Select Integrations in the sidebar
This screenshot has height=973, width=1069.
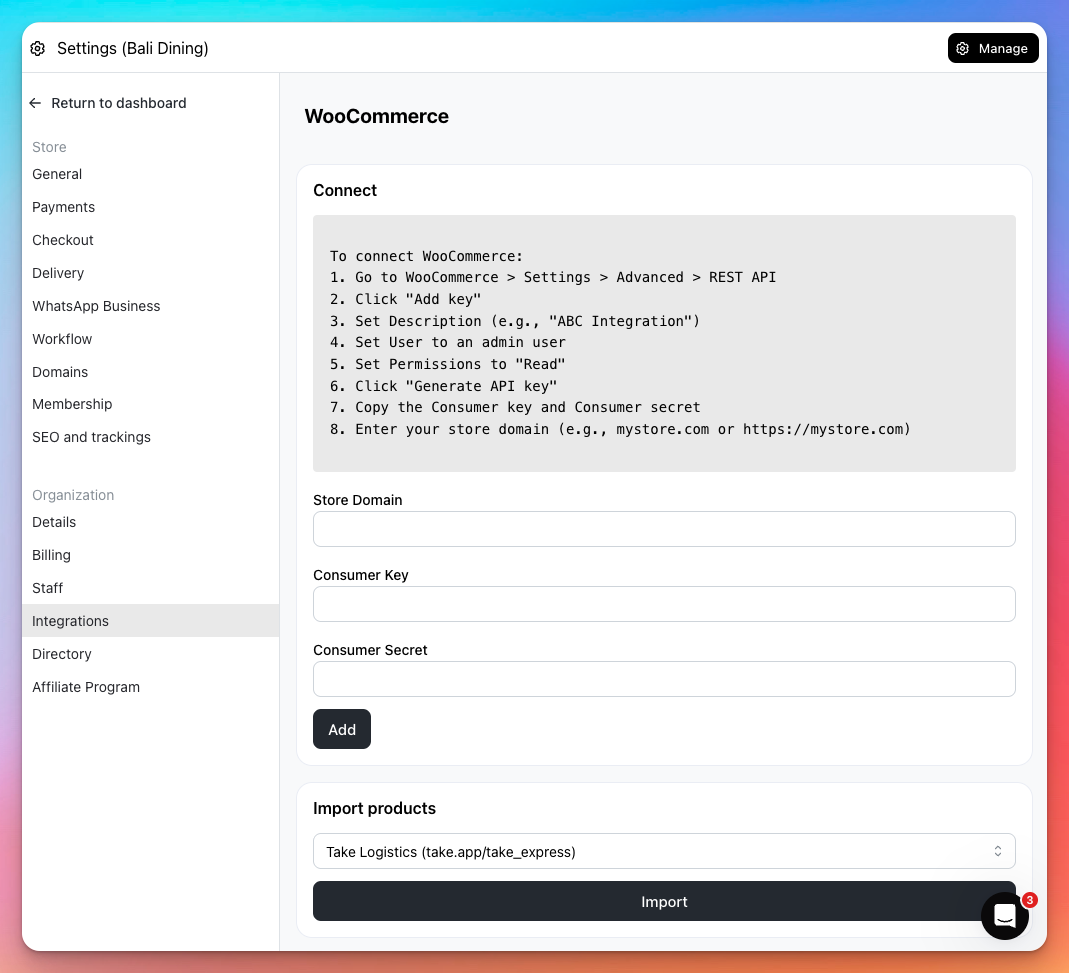151,620
